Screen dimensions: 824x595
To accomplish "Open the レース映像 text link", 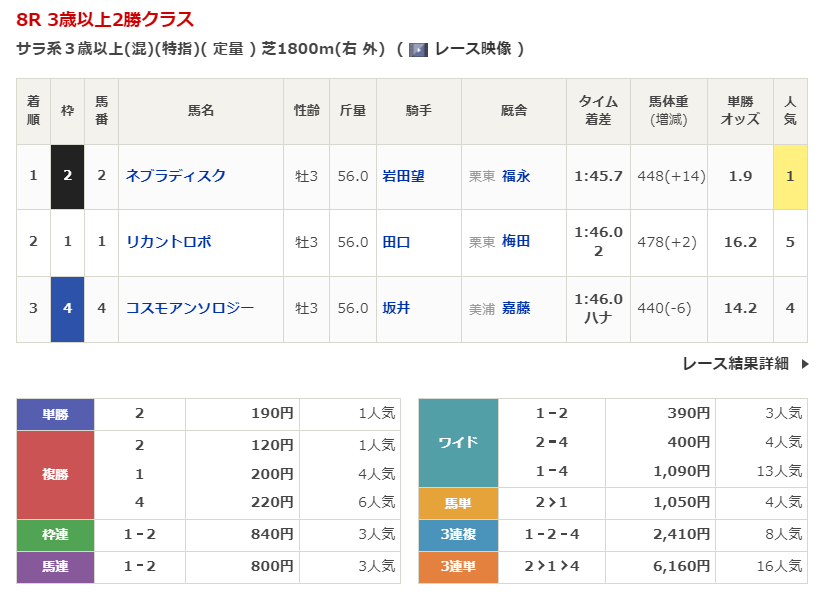I will pos(472,49).
